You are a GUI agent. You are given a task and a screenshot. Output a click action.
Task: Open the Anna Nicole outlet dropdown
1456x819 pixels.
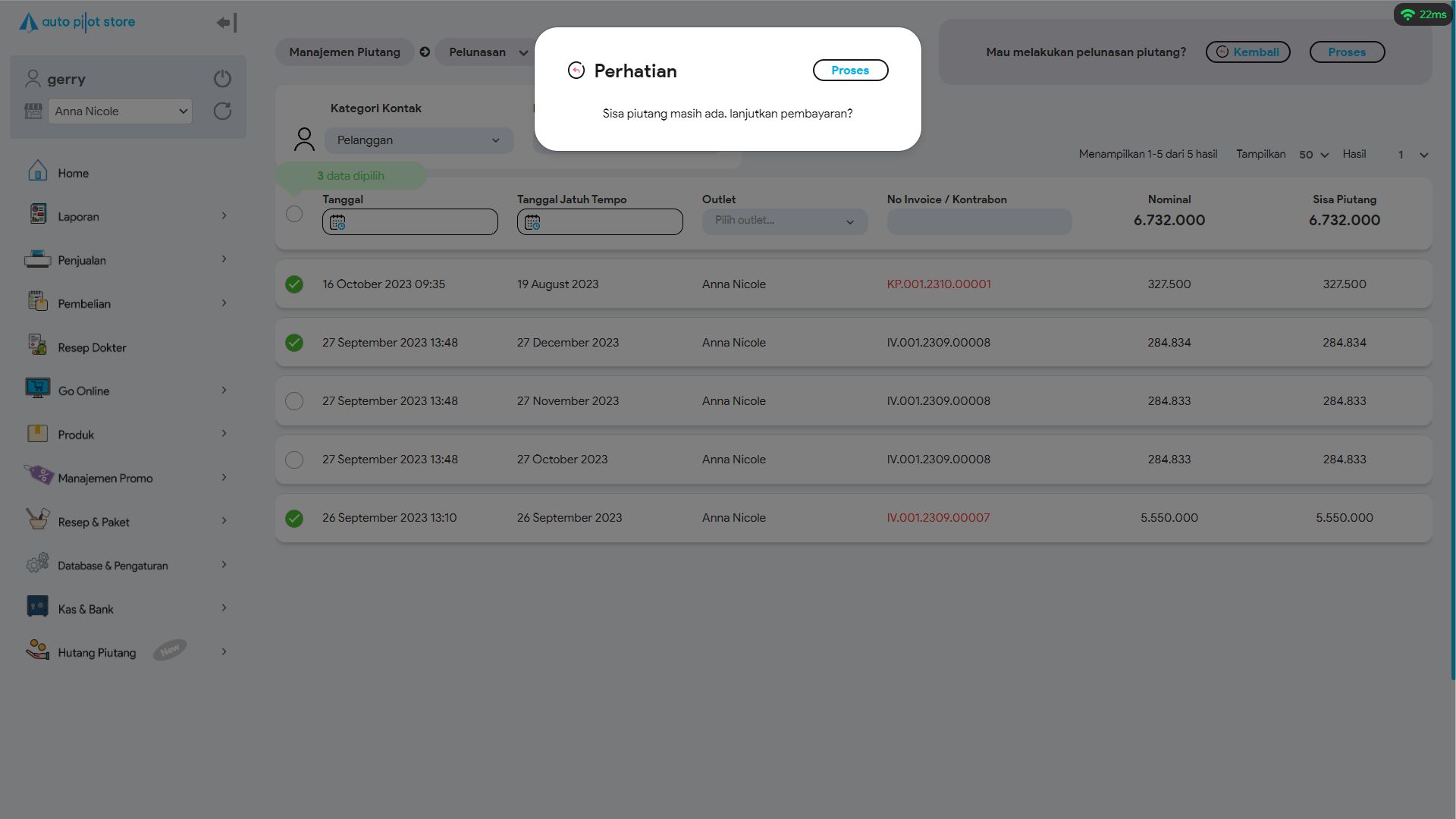tap(121, 111)
